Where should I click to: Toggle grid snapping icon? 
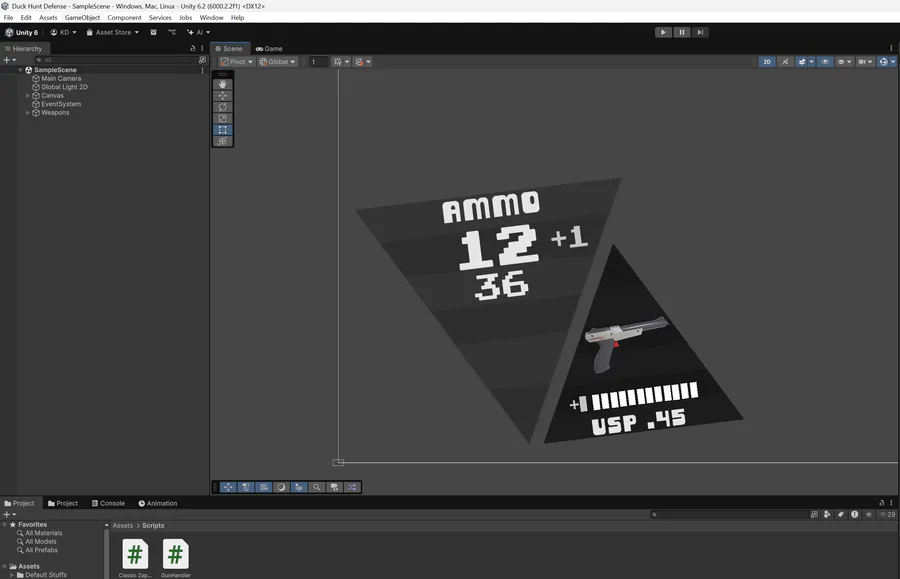pos(338,62)
